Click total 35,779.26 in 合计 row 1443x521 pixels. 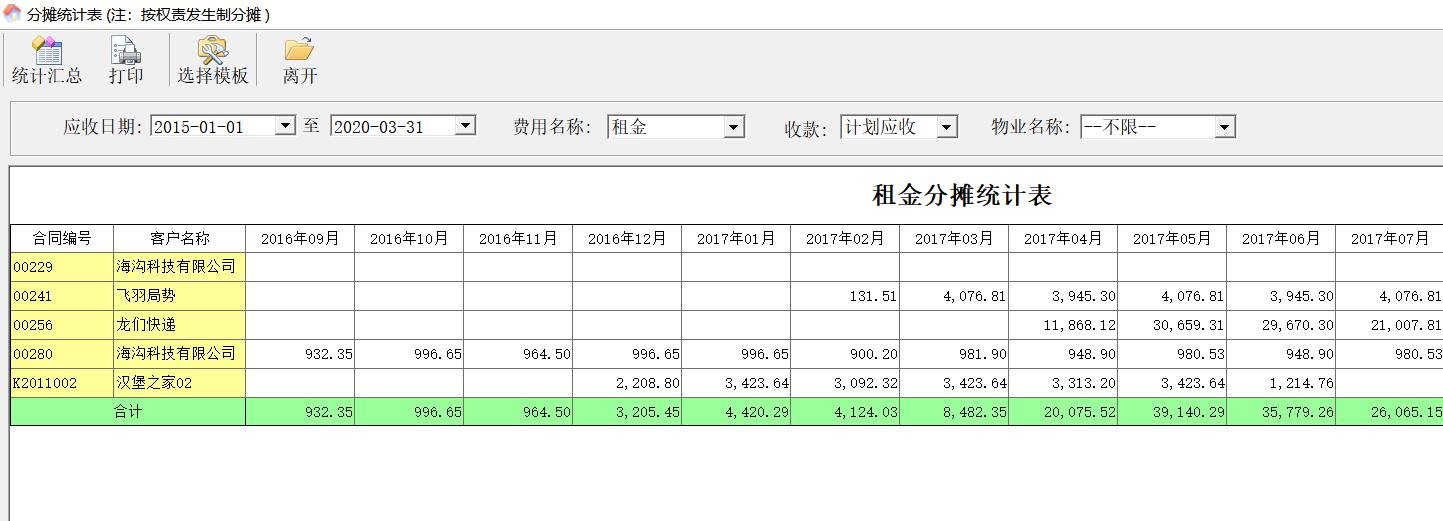[x=1281, y=412]
